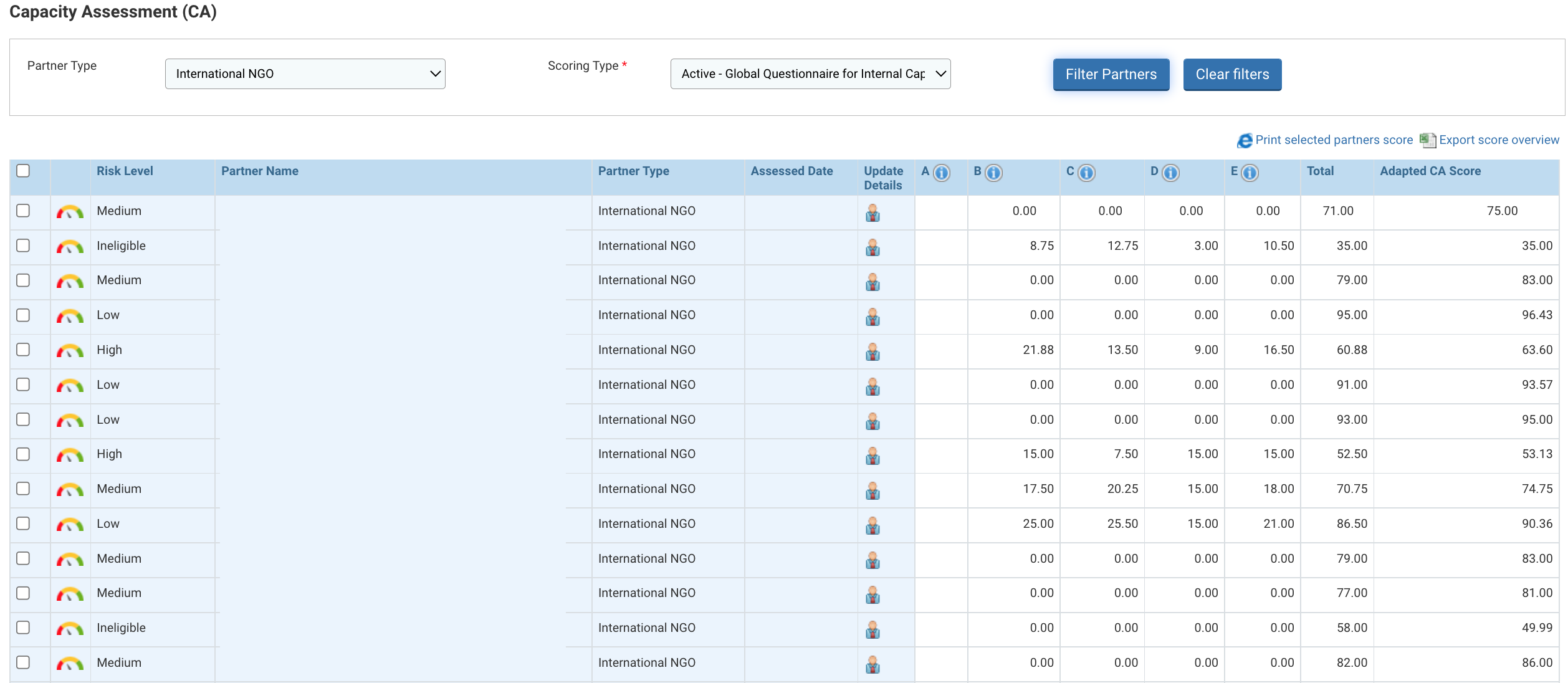The width and height of the screenshot is (1568, 683).
Task: Click Print selected partners score link
Action: coord(1334,140)
